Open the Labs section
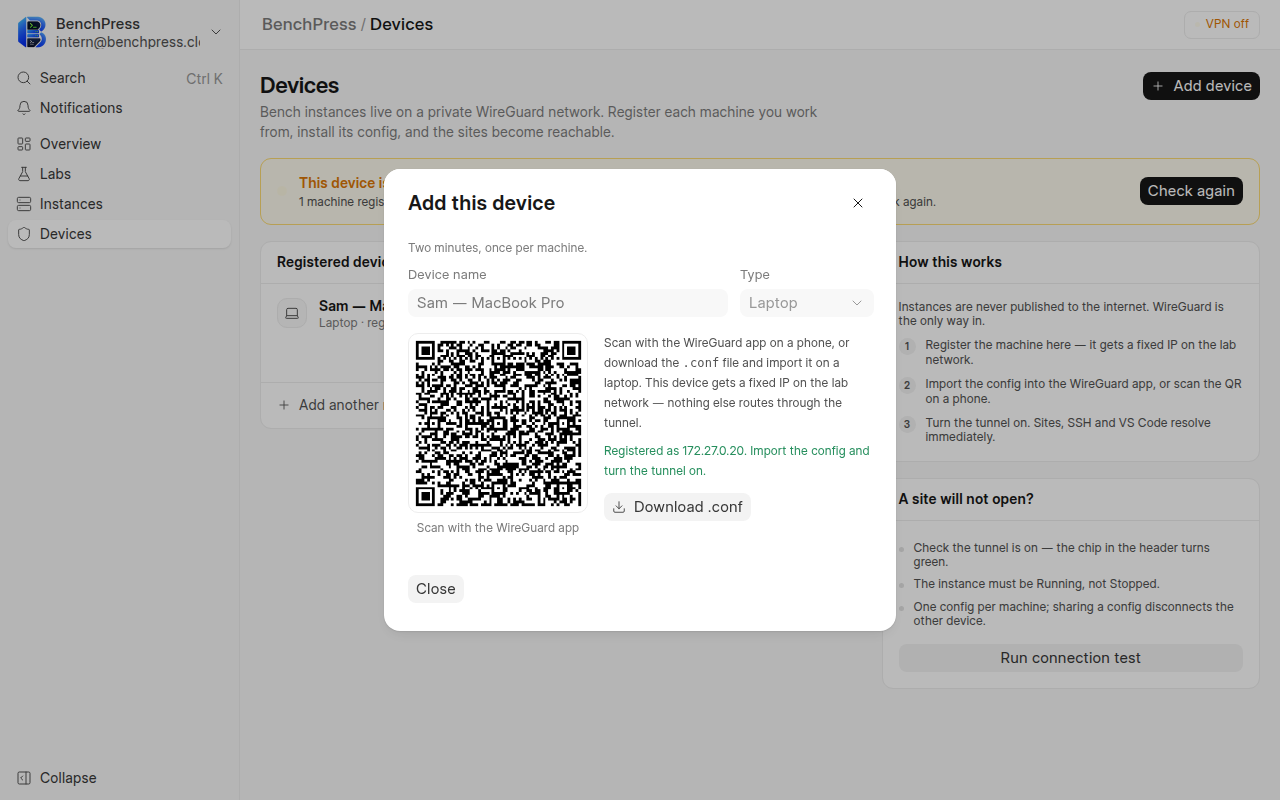The image size is (1280, 800). 120,174
